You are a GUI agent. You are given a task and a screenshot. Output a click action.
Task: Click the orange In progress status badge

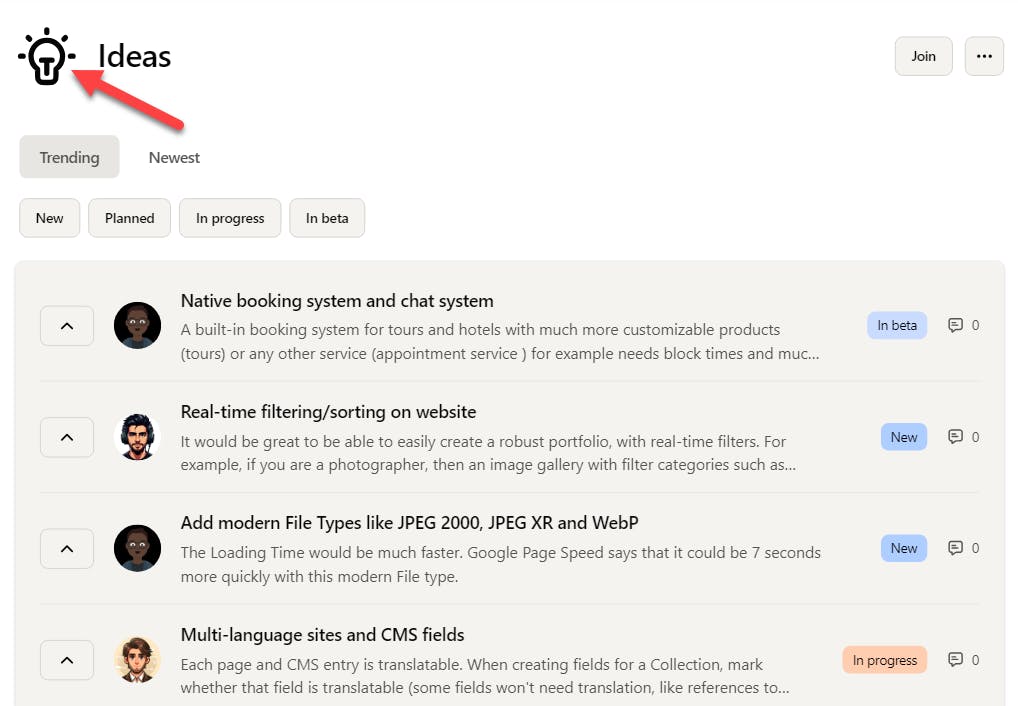tap(884, 660)
